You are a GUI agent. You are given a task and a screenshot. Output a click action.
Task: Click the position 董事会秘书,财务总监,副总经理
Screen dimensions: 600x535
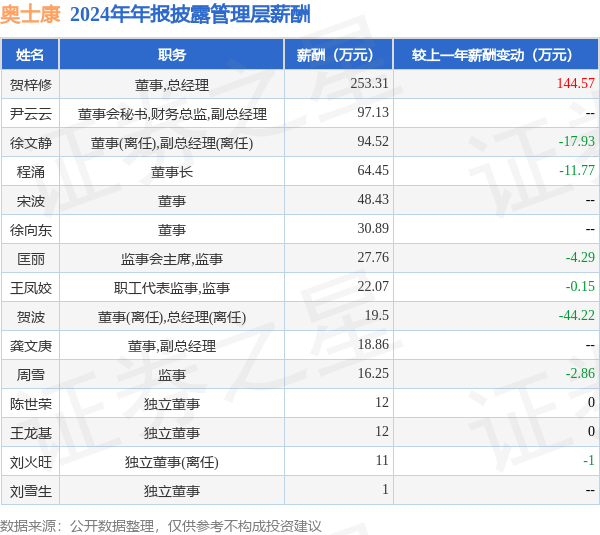(172, 114)
